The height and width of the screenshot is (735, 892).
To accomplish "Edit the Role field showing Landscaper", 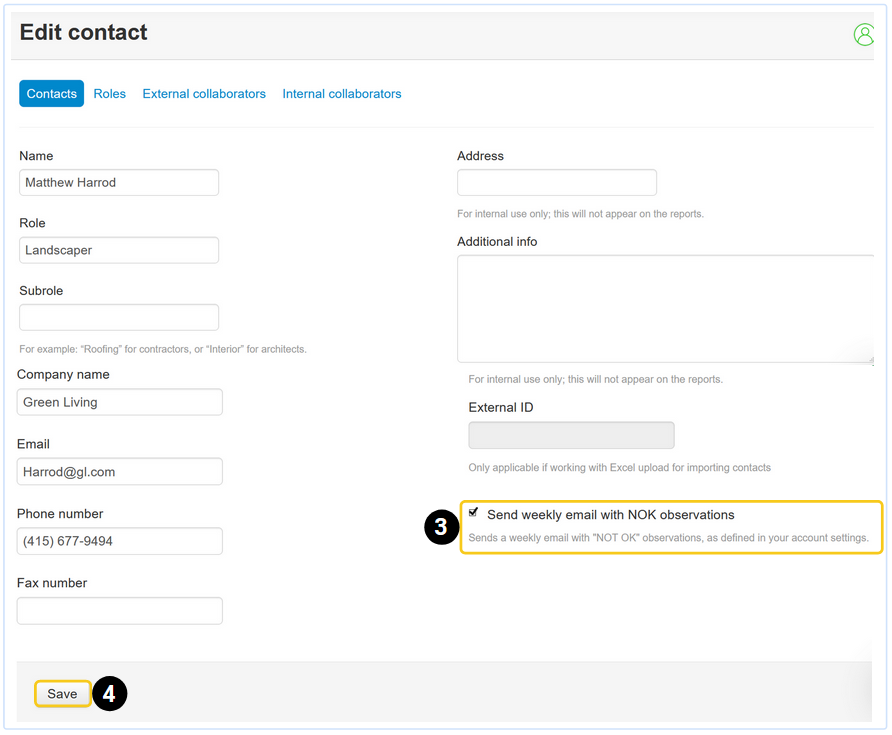I will click(x=119, y=250).
